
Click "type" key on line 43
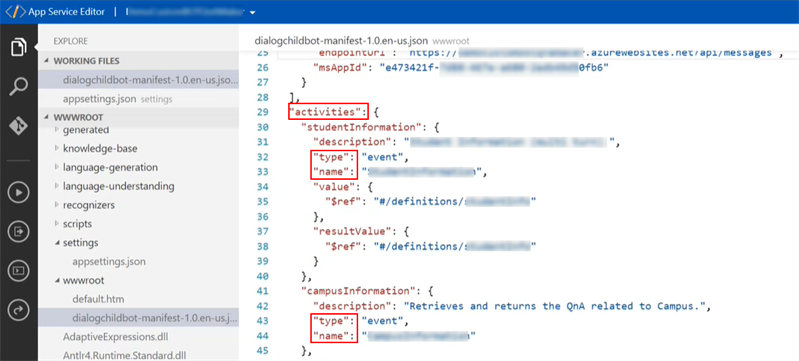coord(331,321)
